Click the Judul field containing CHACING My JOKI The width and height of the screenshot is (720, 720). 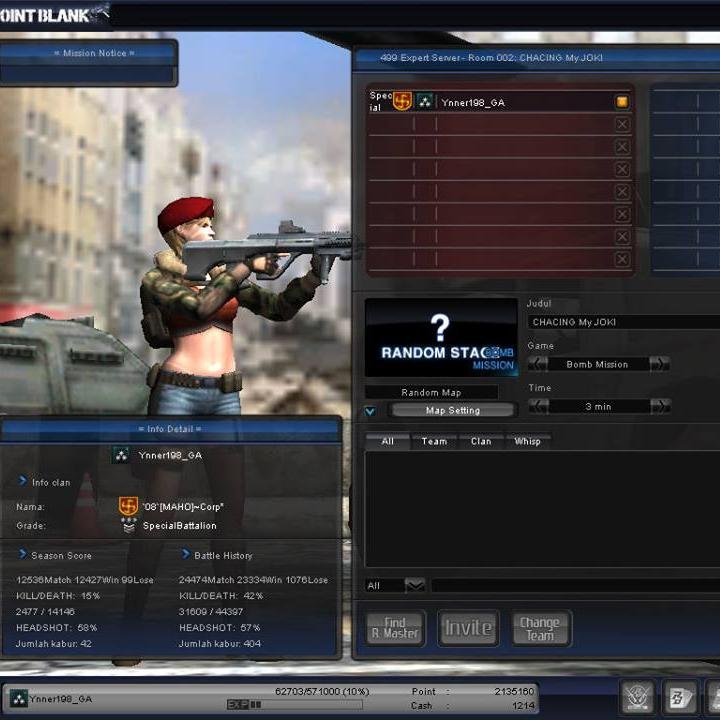pos(624,322)
